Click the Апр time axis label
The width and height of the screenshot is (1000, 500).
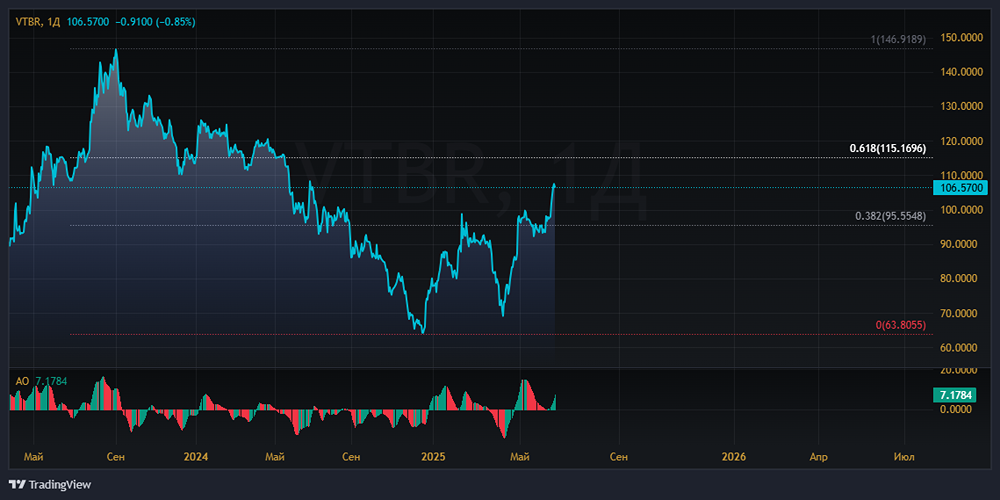(818, 457)
